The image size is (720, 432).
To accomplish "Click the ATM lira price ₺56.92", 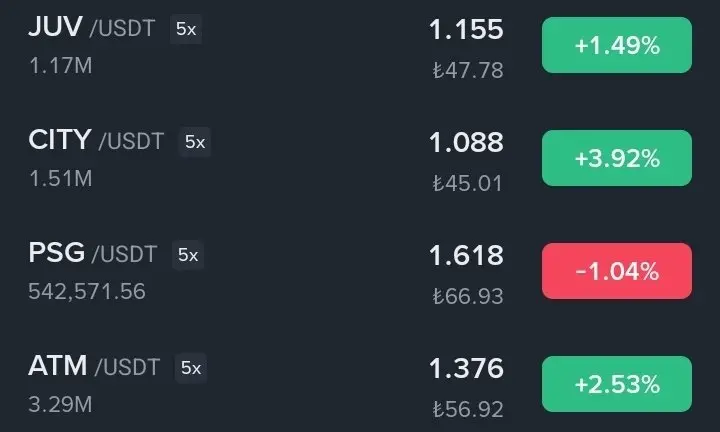I will pos(468,409).
